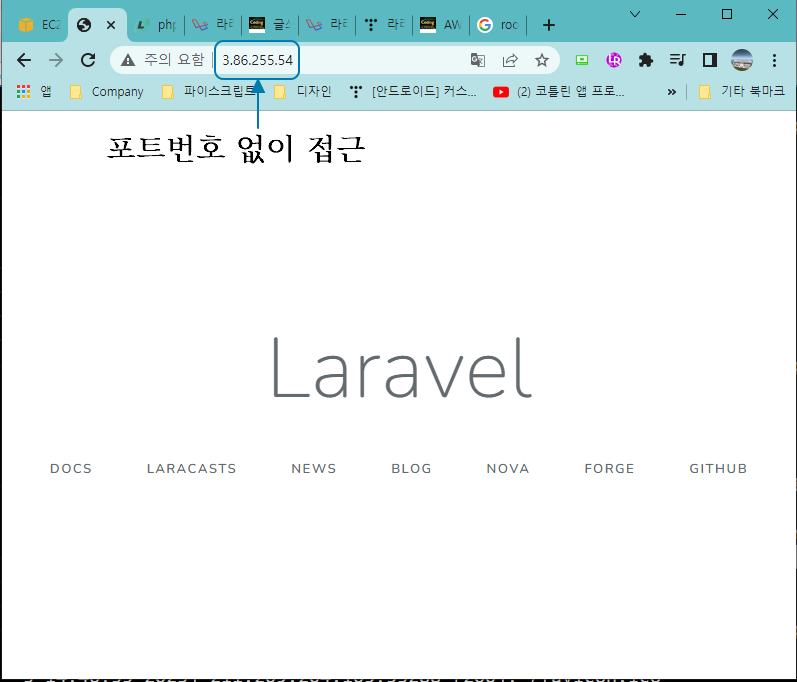Image resolution: width=797 pixels, height=682 pixels.
Task: Open the media controls playlist icon
Action: pyautogui.click(x=678, y=60)
